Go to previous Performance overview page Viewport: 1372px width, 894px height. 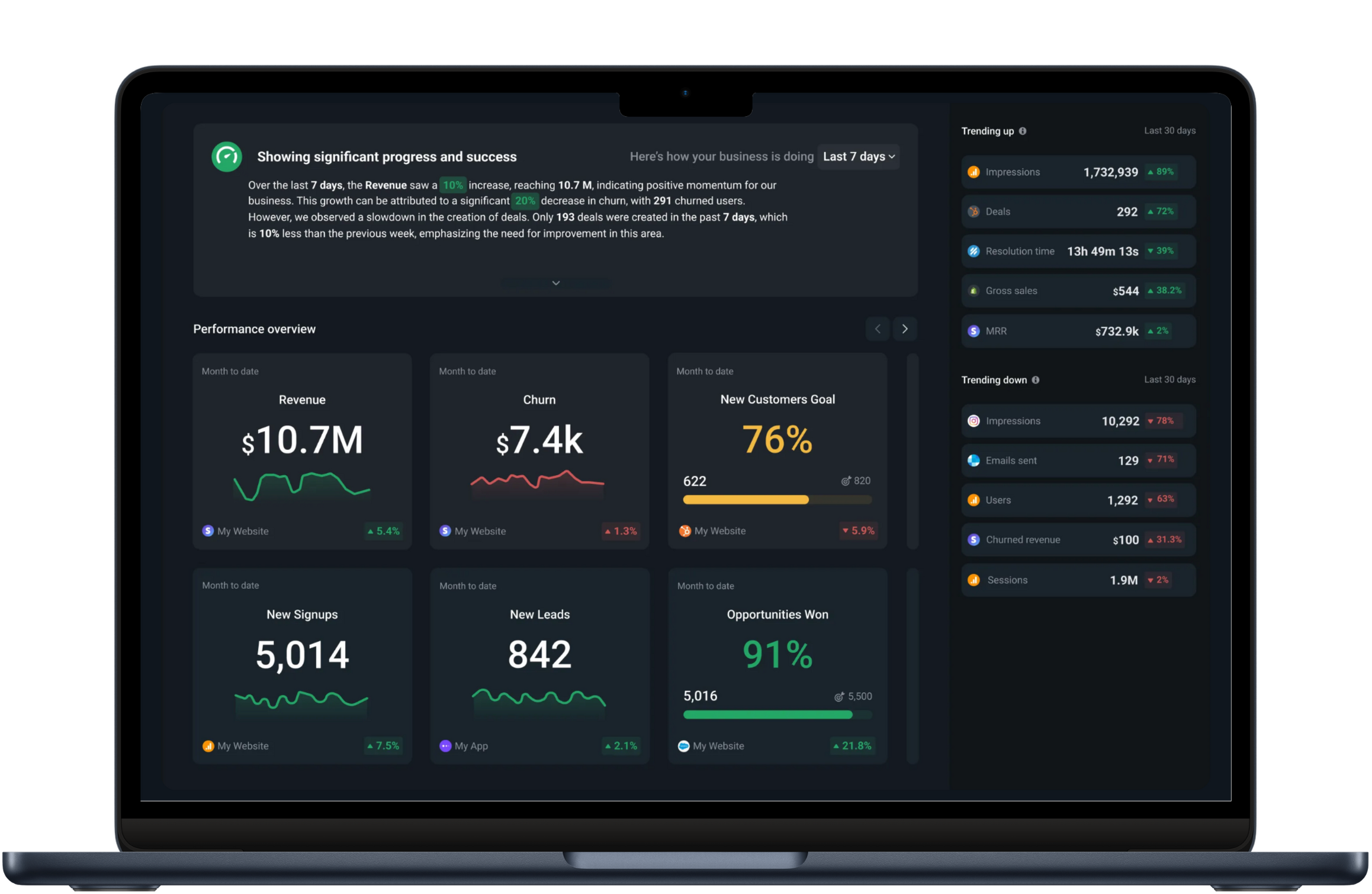(x=878, y=329)
